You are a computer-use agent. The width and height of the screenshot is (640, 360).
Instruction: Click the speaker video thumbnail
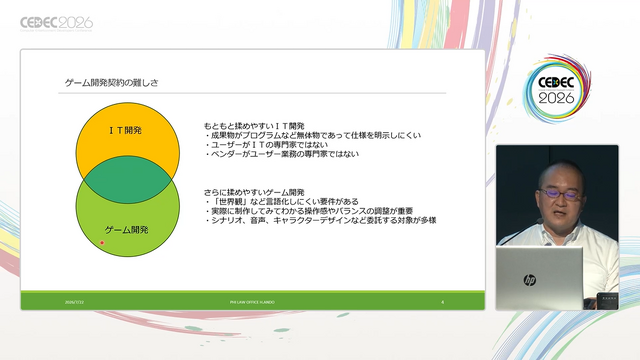(557, 227)
